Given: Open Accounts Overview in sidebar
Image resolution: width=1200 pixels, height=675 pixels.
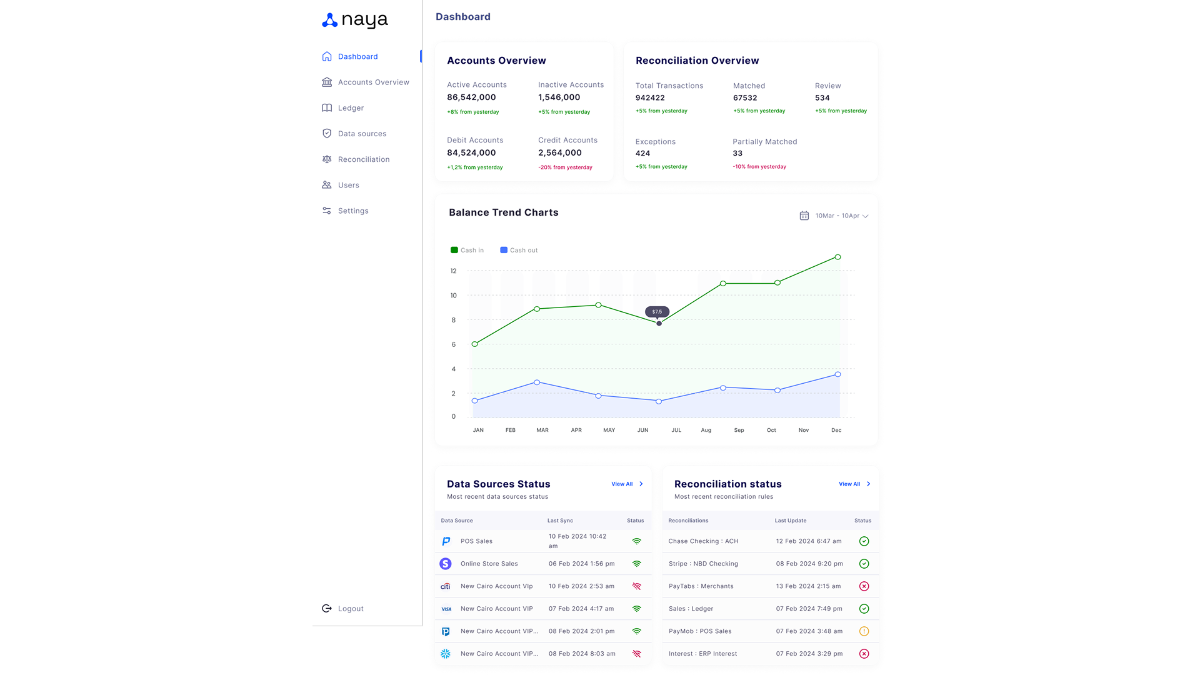Looking at the screenshot, I should point(374,82).
